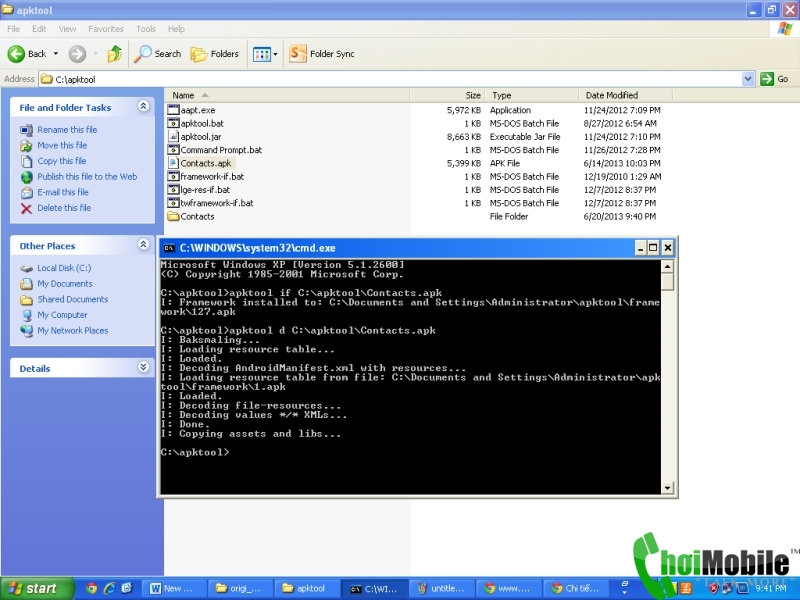Toggle the Folders pane button
Screen dimensions: 800x600
click(x=214, y=54)
